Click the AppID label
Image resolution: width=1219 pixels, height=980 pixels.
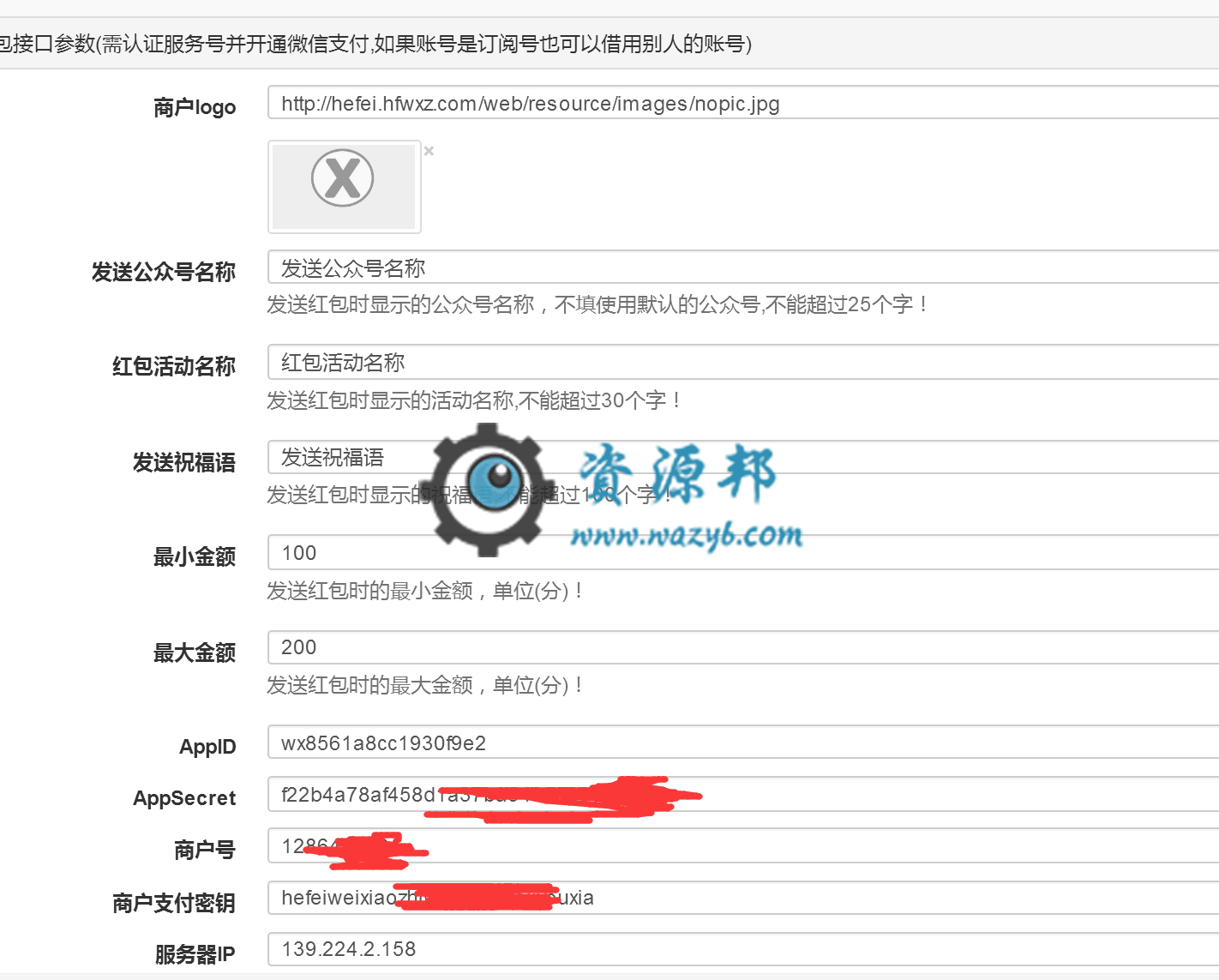(x=207, y=747)
